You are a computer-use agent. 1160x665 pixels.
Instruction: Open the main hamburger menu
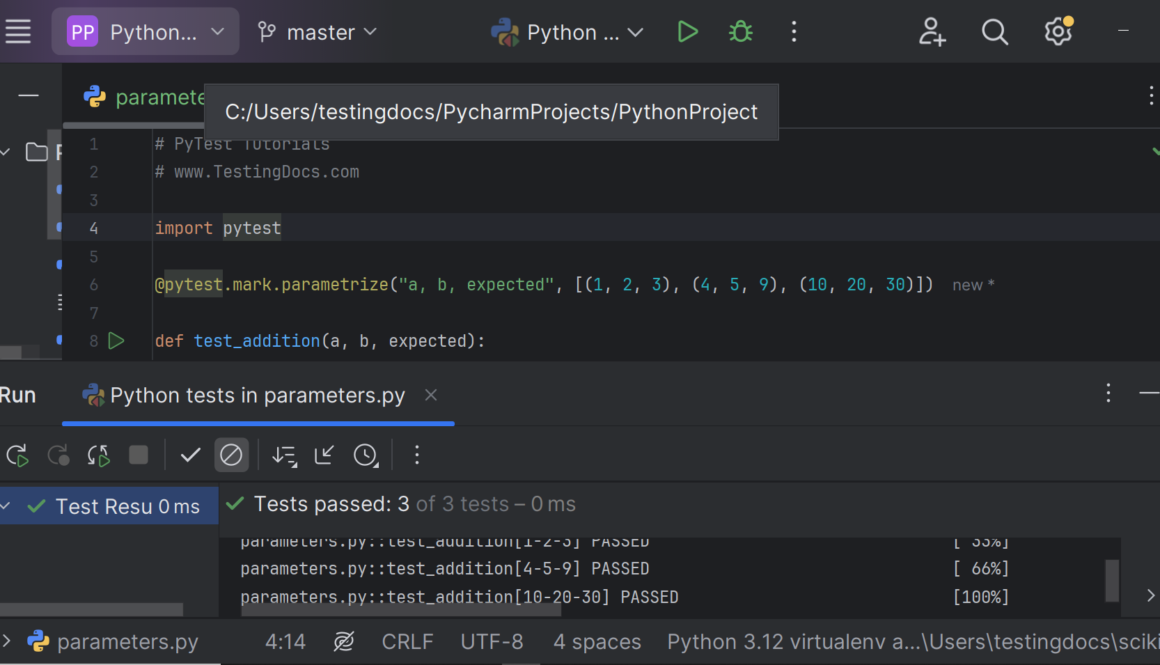19,32
